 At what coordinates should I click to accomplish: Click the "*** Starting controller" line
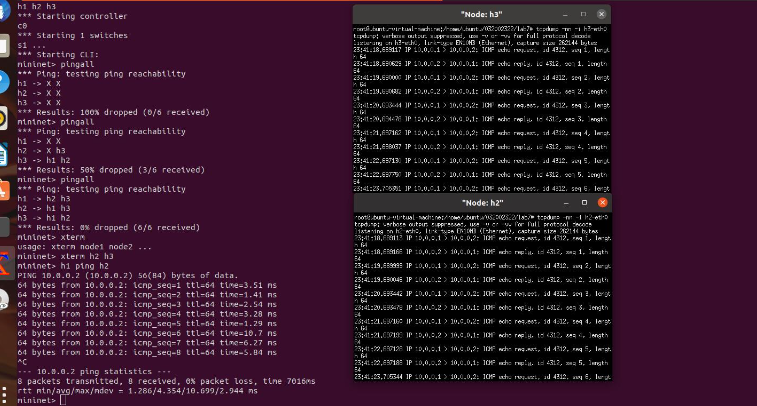[72, 16]
